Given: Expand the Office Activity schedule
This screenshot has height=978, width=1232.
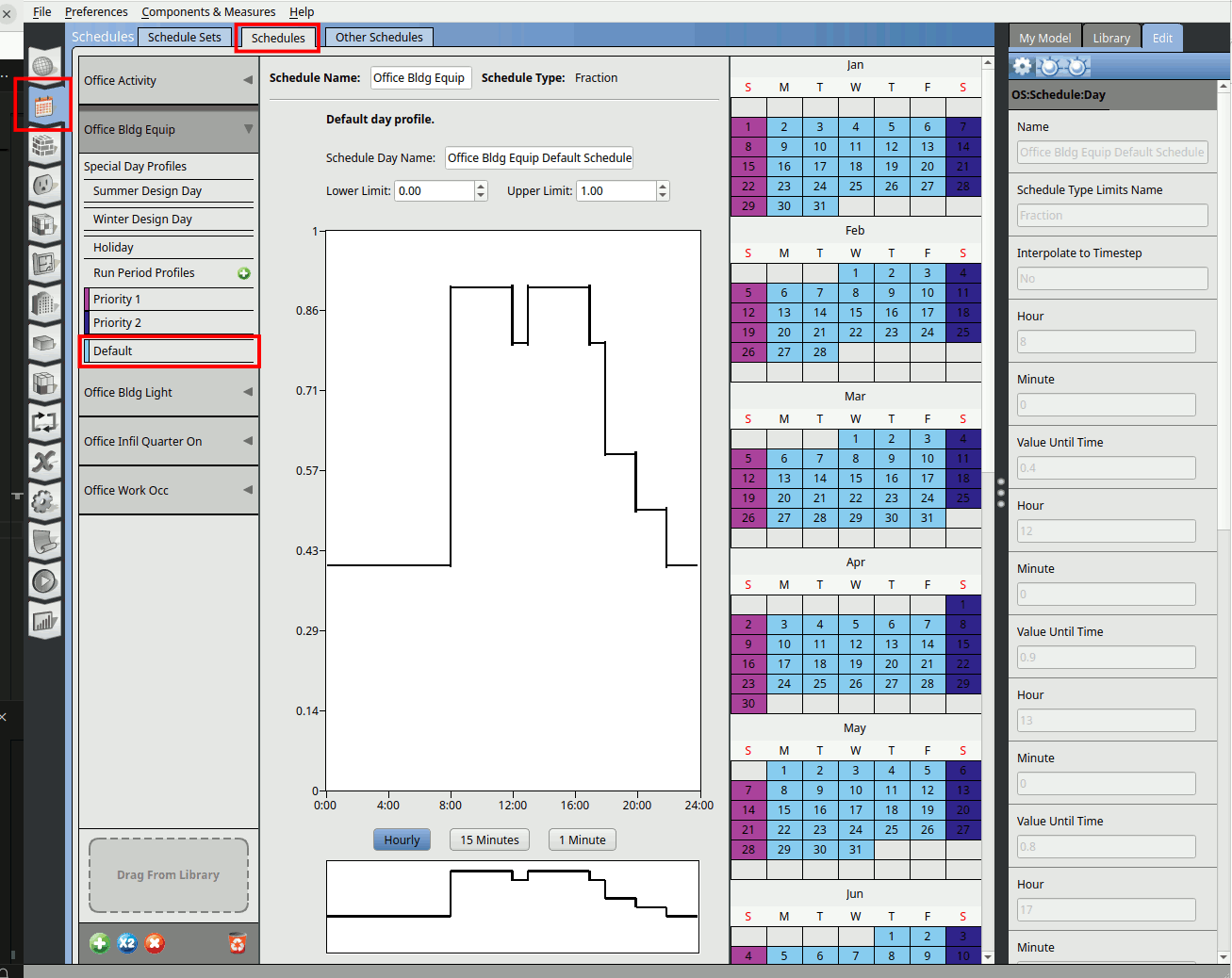Looking at the screenshot, I should coord(248,80).
